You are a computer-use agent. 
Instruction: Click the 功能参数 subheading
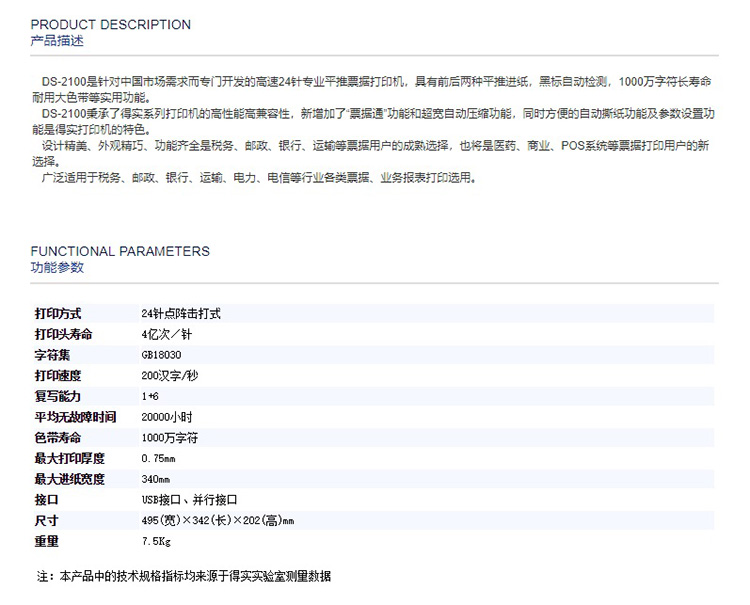(x=57, y=267)
